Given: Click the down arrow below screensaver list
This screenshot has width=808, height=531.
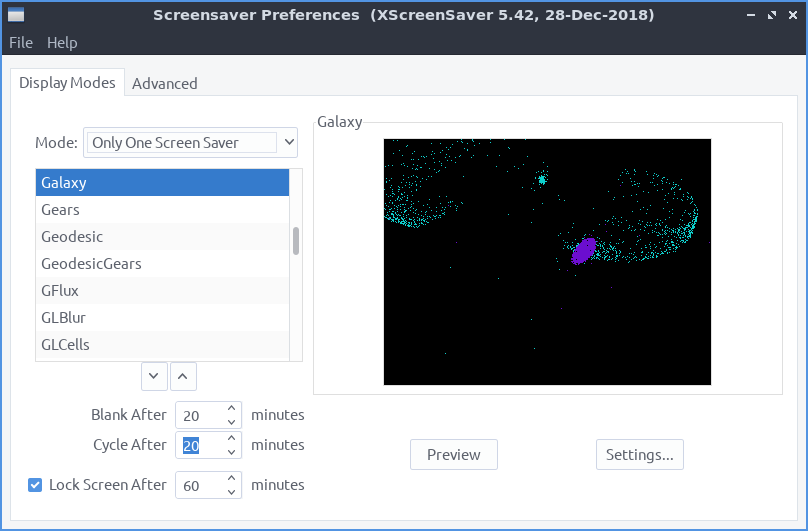Looking at the screenshot, I should [x=153, y=376].
